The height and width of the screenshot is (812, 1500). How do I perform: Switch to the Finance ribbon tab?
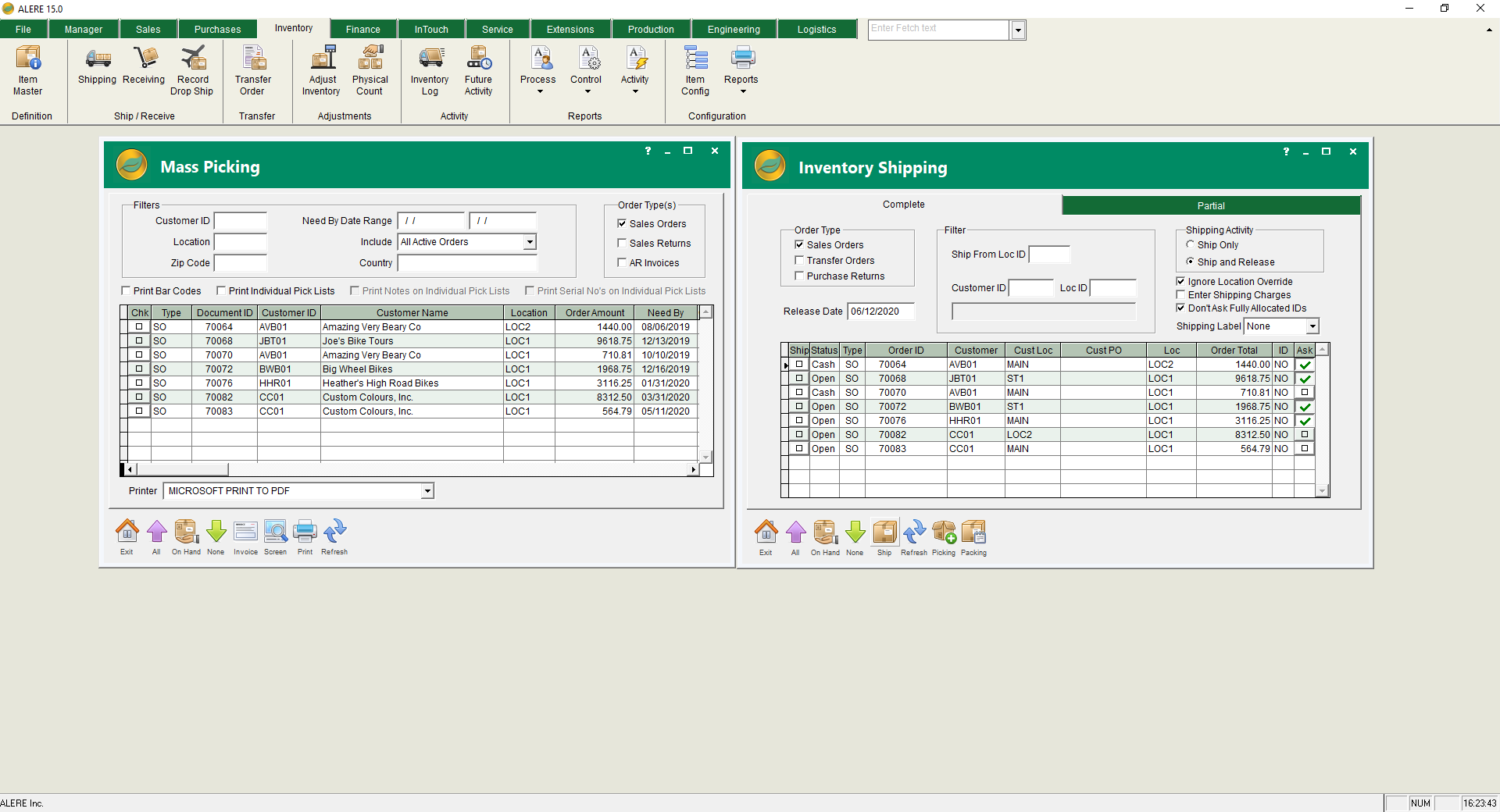click(x=363, y=30)
